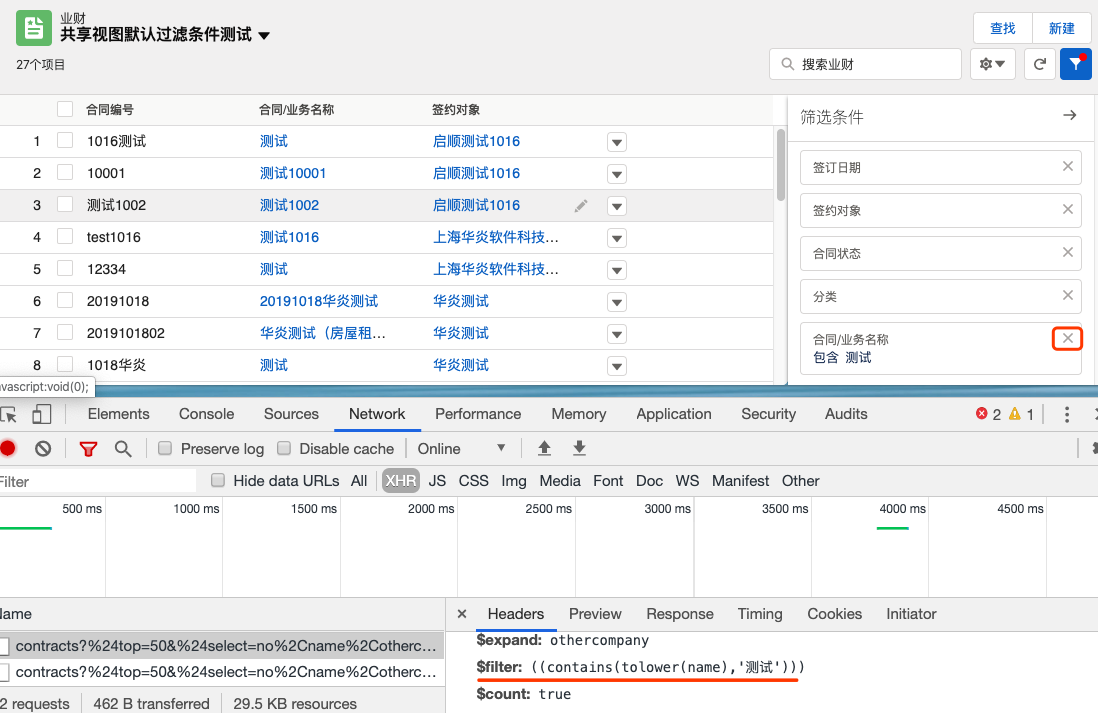Image resolution: width=1098 pixels, height=713 pixels.
Task: Check the 10001 row checkbox
Action: click(x=65, y=172)
